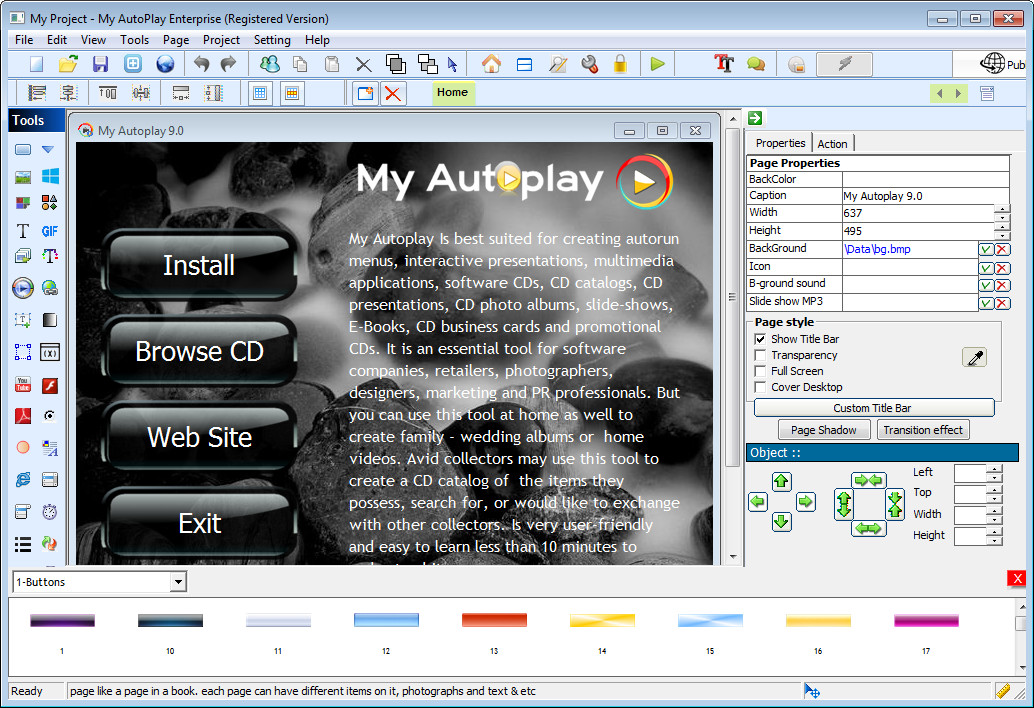Move object down with green down arrow
1034x708 pixels.
[781, 522]
